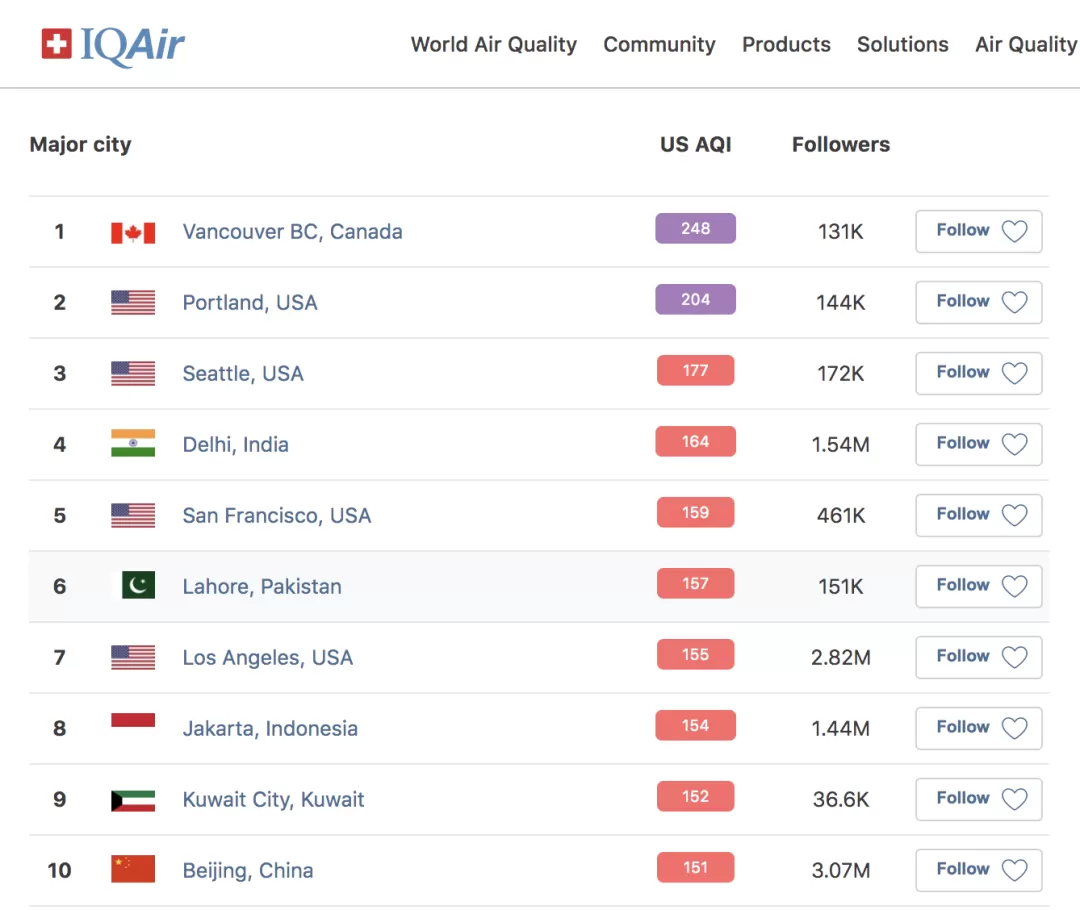
Task: Click the India flag icon beside Delhi
Action: click(x=133, y=443)
